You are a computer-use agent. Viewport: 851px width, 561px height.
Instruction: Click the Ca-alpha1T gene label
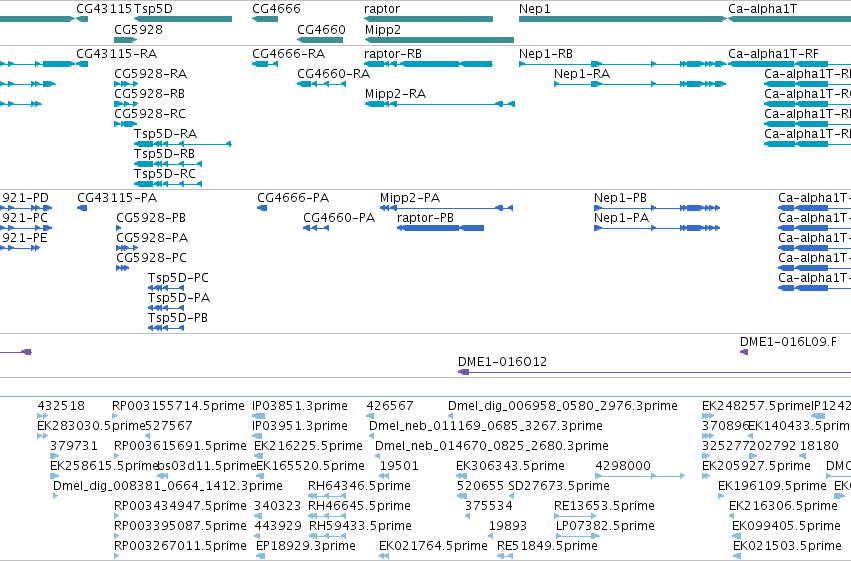[763, 9]
